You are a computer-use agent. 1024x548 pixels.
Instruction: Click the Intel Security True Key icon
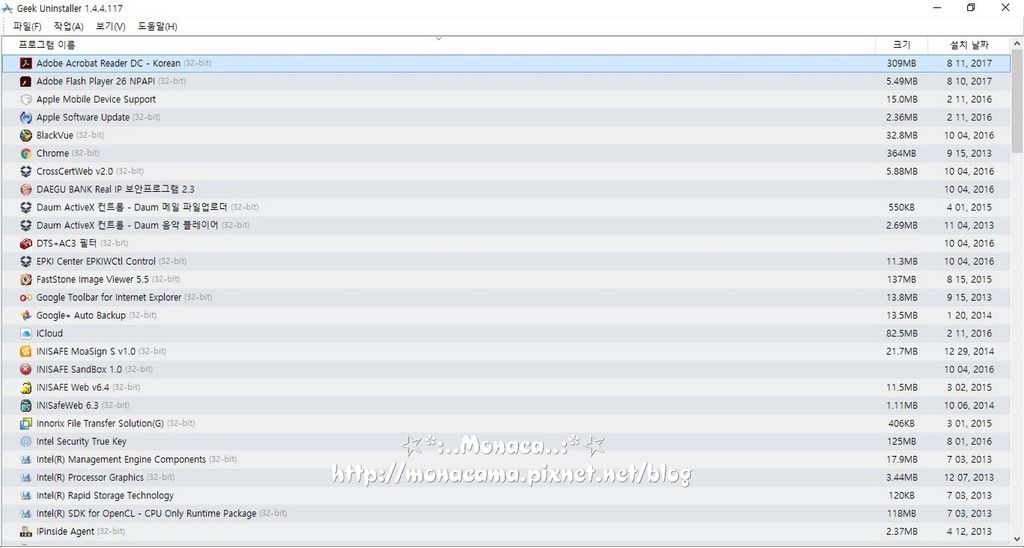click(x=25, y=442)
